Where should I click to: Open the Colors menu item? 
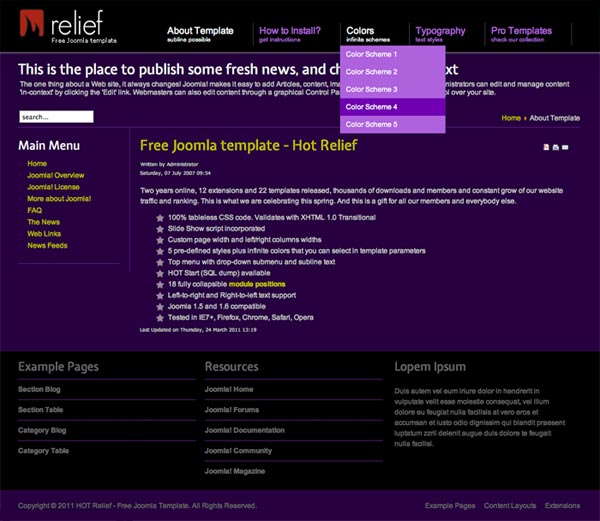368,34
